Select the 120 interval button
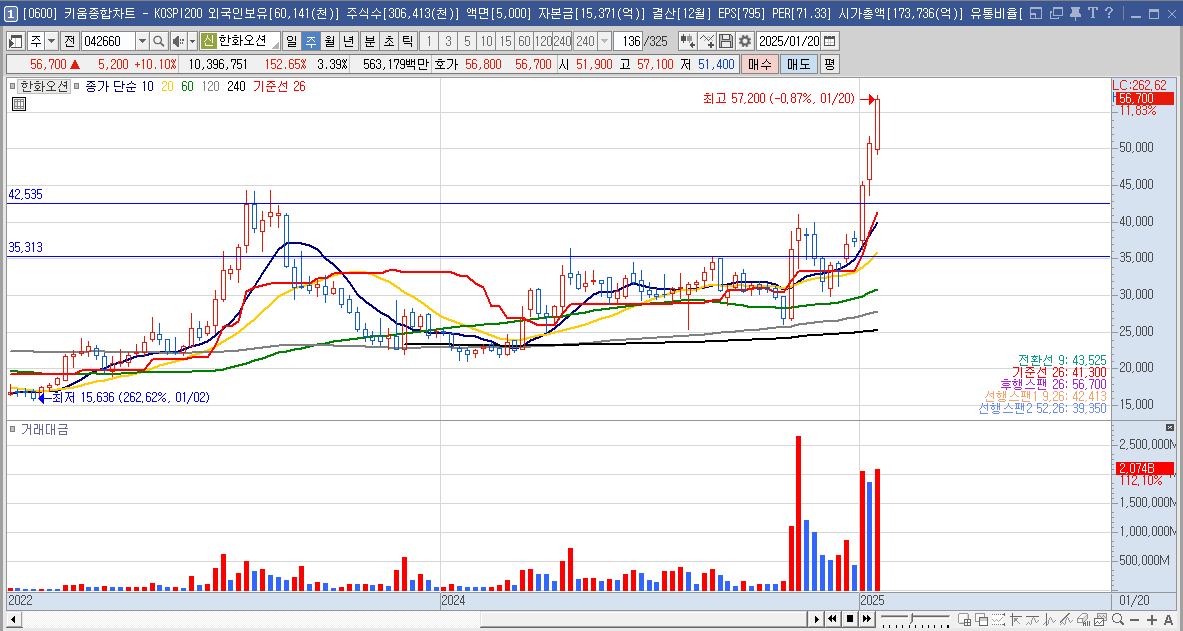Image resolution: width=1183 pixels, height=631 pixels. pyautogui.click(x=543, y=42)
